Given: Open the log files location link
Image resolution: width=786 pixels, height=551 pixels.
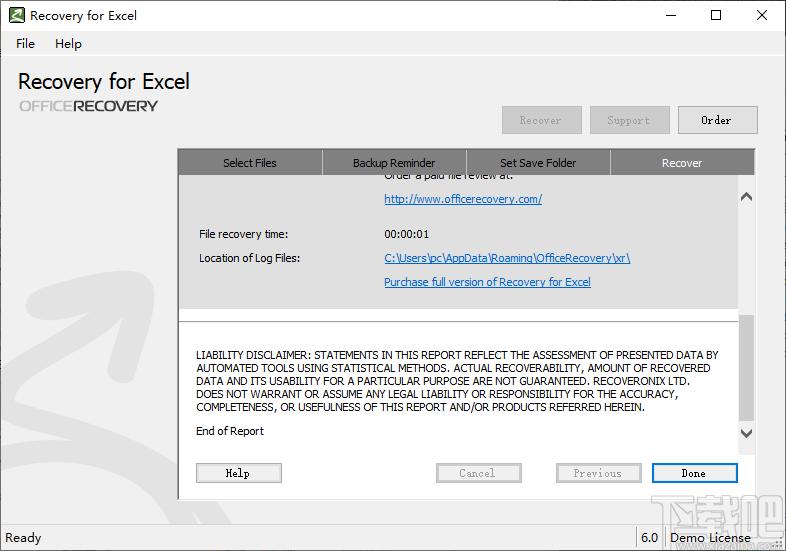Looking at the screenshot, I should pos(507,258).
